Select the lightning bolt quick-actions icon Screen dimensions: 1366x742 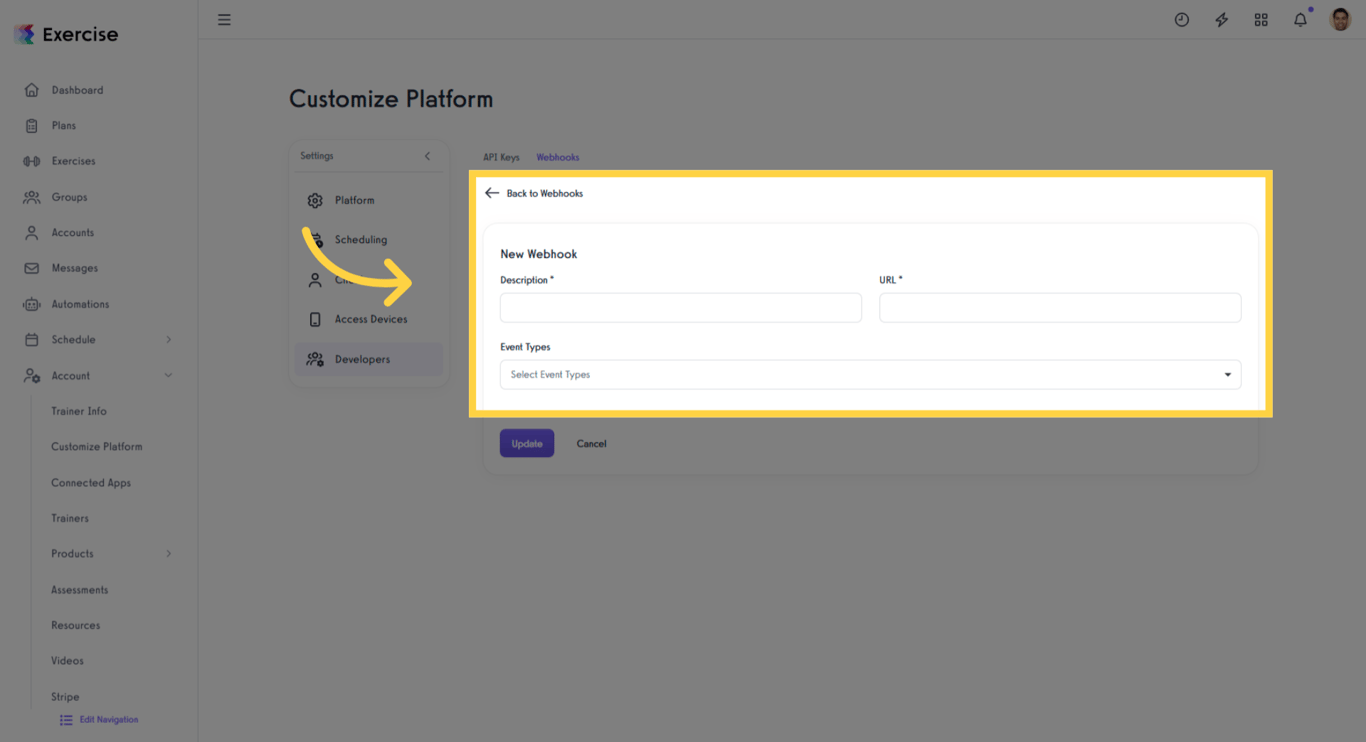(x=1221, y=19)
